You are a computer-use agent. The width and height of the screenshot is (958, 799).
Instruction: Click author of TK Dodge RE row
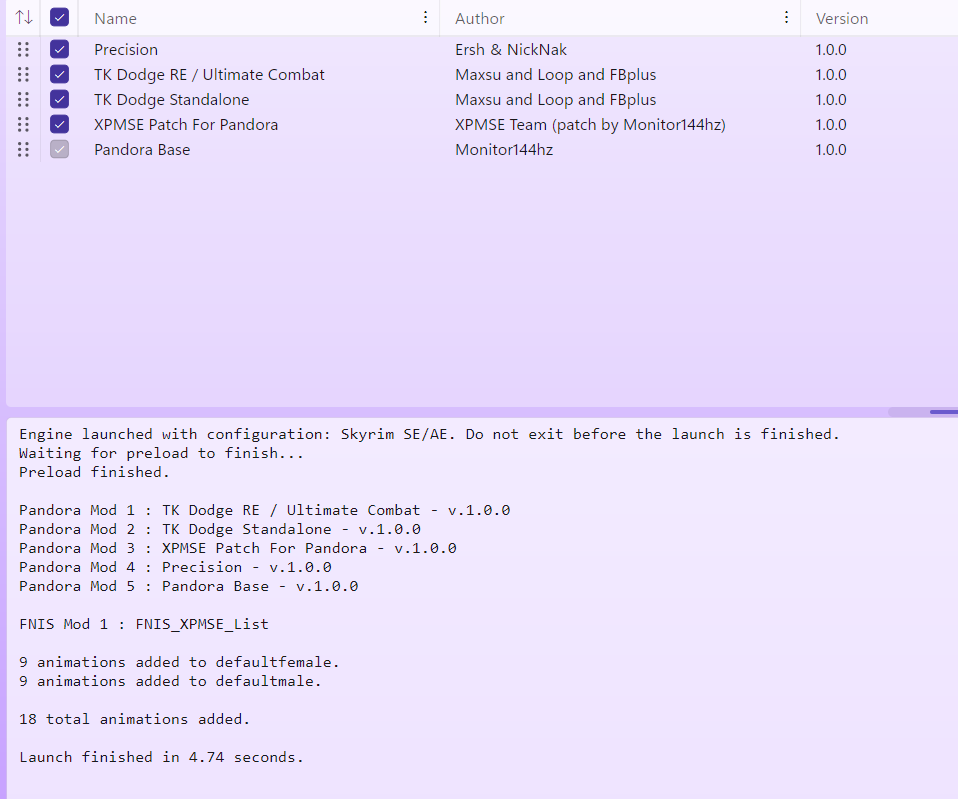click(555, 75)
